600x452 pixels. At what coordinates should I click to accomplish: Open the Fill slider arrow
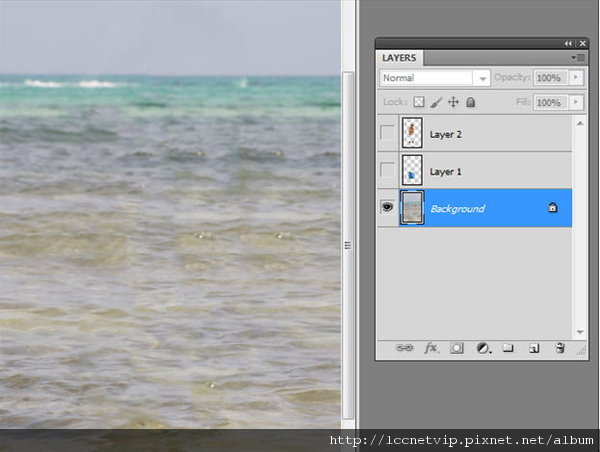point(576,103)
